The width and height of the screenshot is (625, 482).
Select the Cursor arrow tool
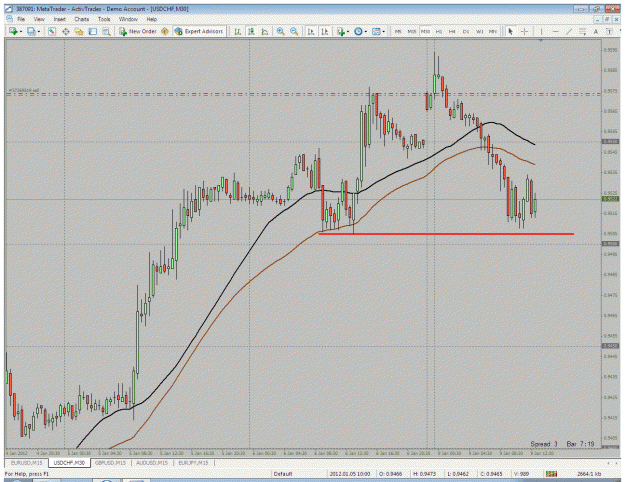point(510,31)
